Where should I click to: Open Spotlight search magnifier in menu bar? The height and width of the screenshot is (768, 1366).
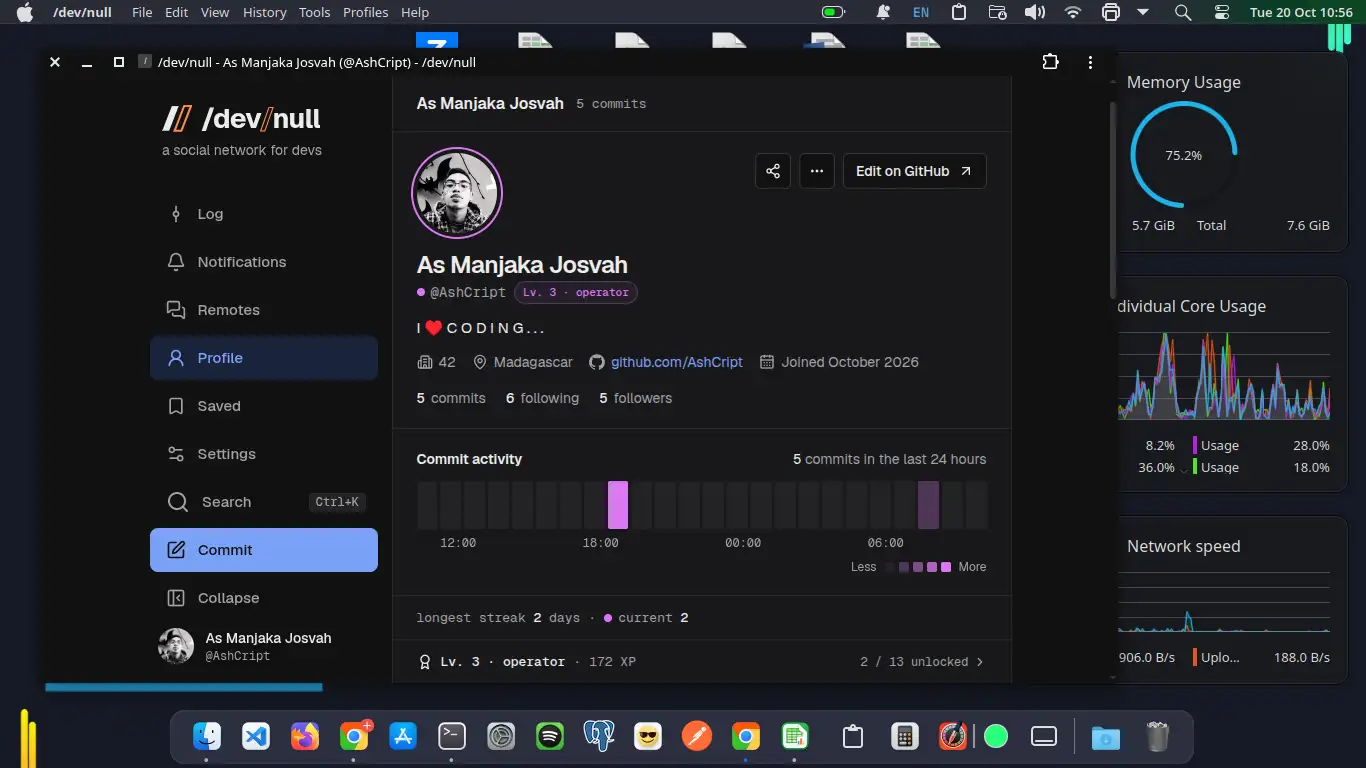coord(1183,13)
